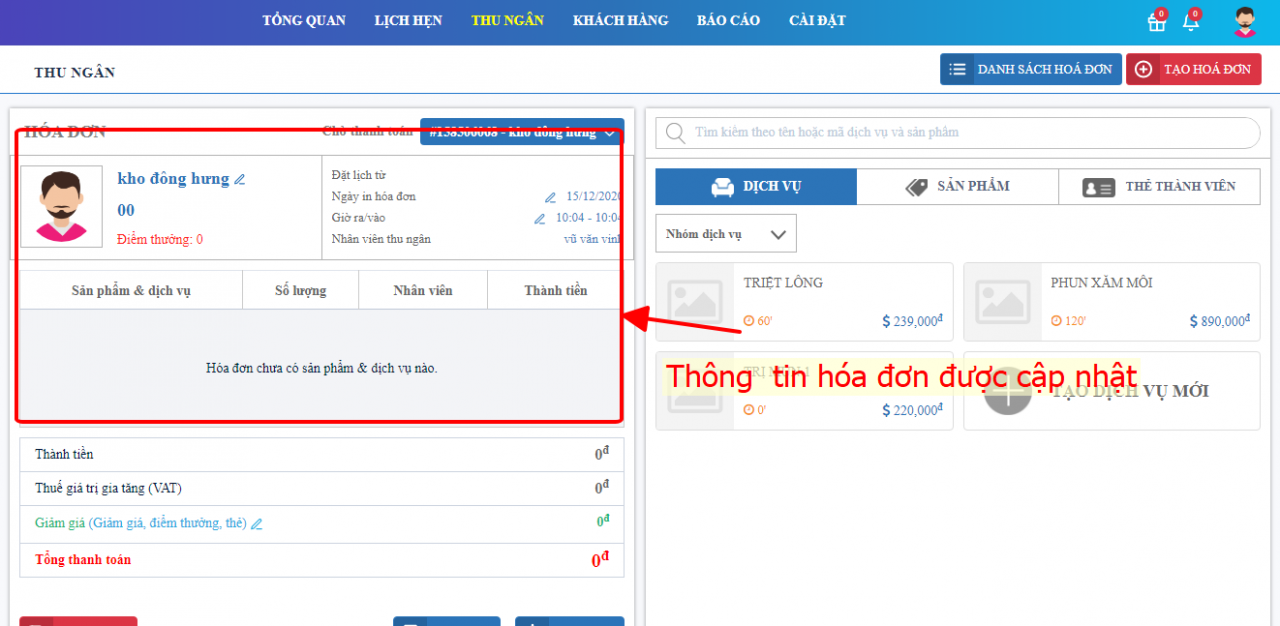Open the invoice selector dropdown
Screen dimensions: 1280x626
[x=521, y=132]
